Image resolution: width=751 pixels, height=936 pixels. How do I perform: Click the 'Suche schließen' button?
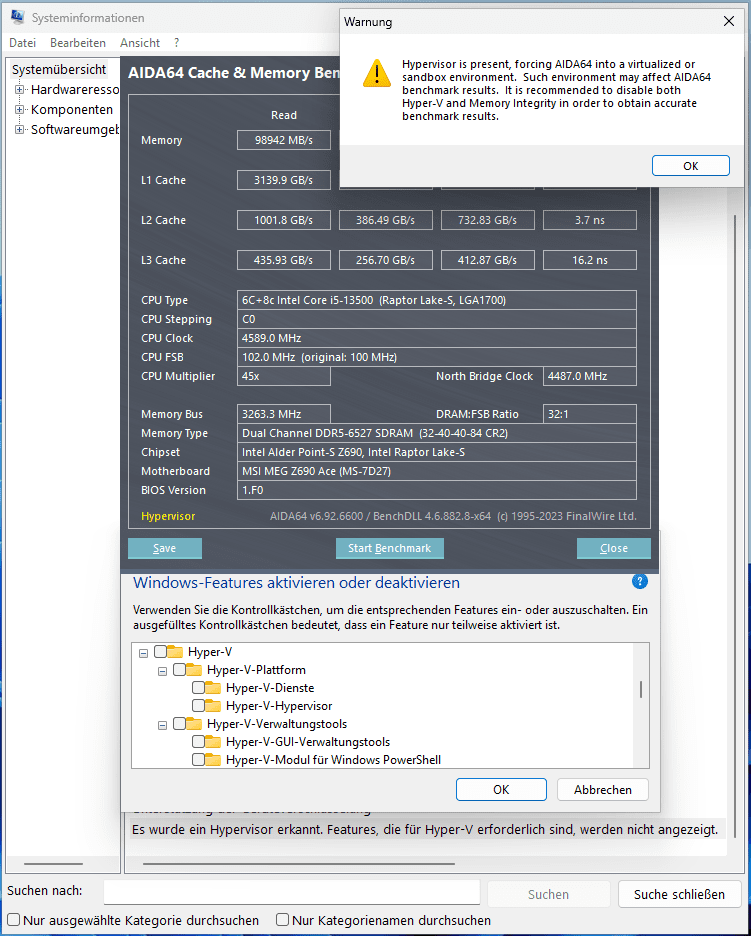pos(679,894)
